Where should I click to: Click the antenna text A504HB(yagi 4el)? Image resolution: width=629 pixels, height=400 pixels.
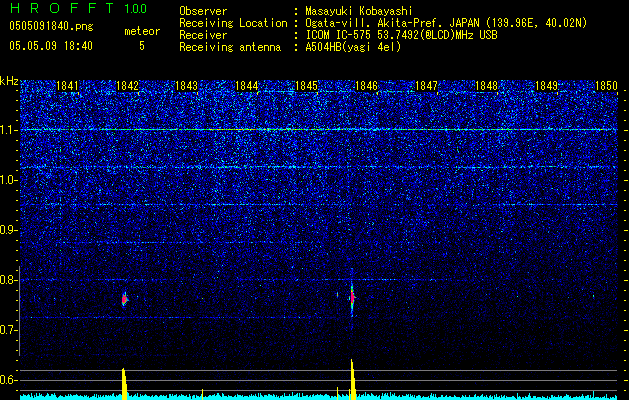coord(353,47)
